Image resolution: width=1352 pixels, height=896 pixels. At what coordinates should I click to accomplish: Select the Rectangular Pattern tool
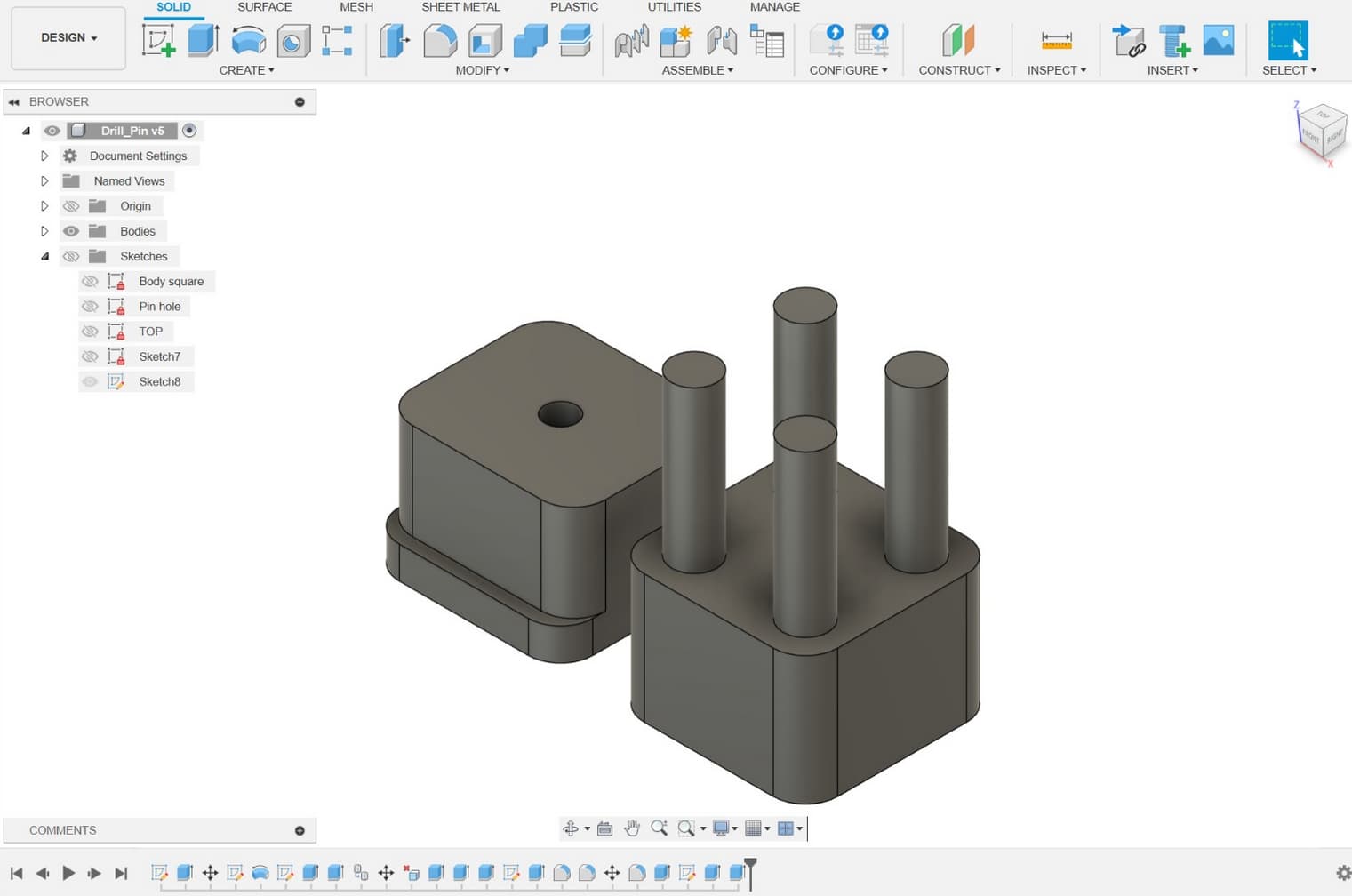337,41
